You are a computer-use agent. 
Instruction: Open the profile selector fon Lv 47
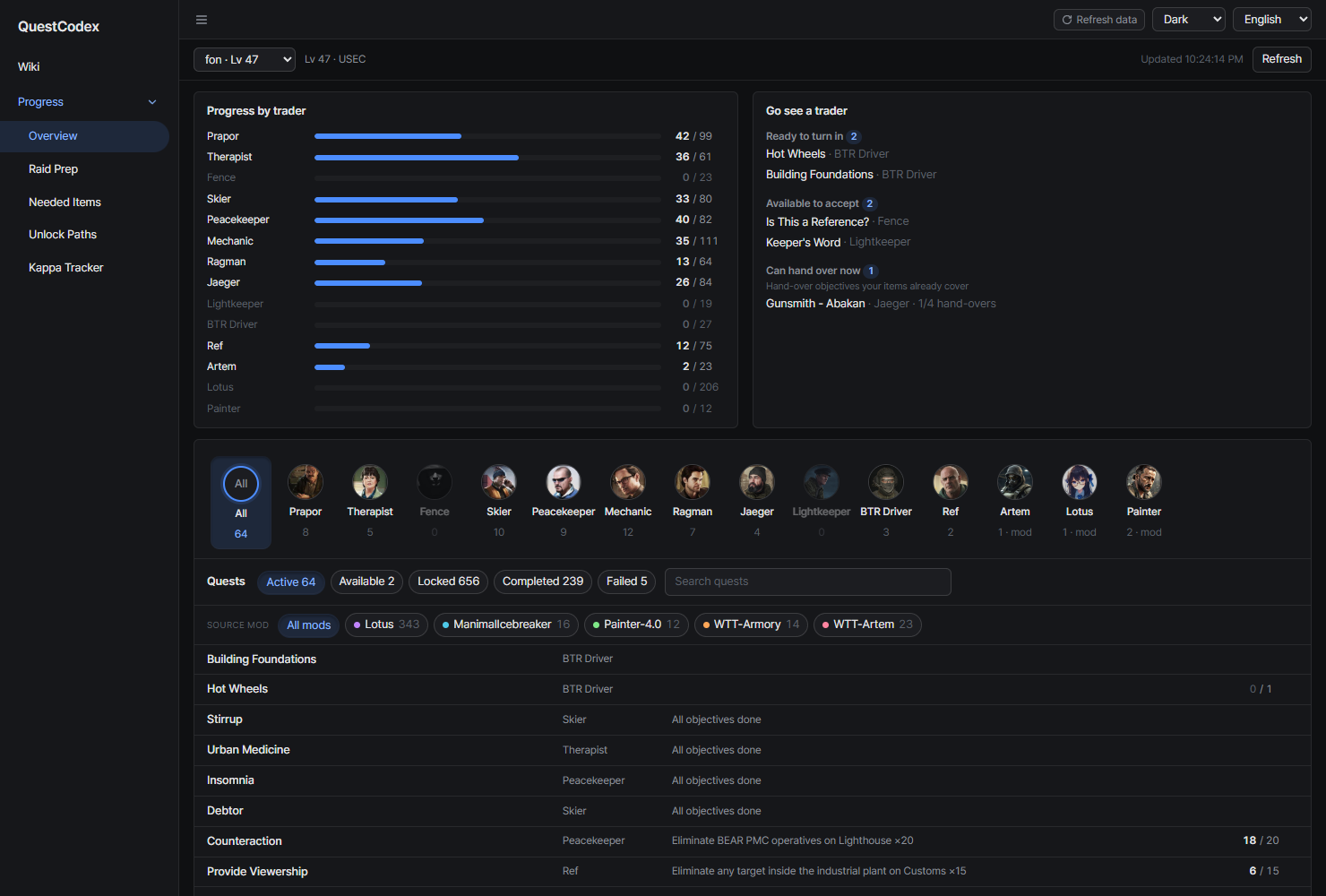click(x=245, y=59)
